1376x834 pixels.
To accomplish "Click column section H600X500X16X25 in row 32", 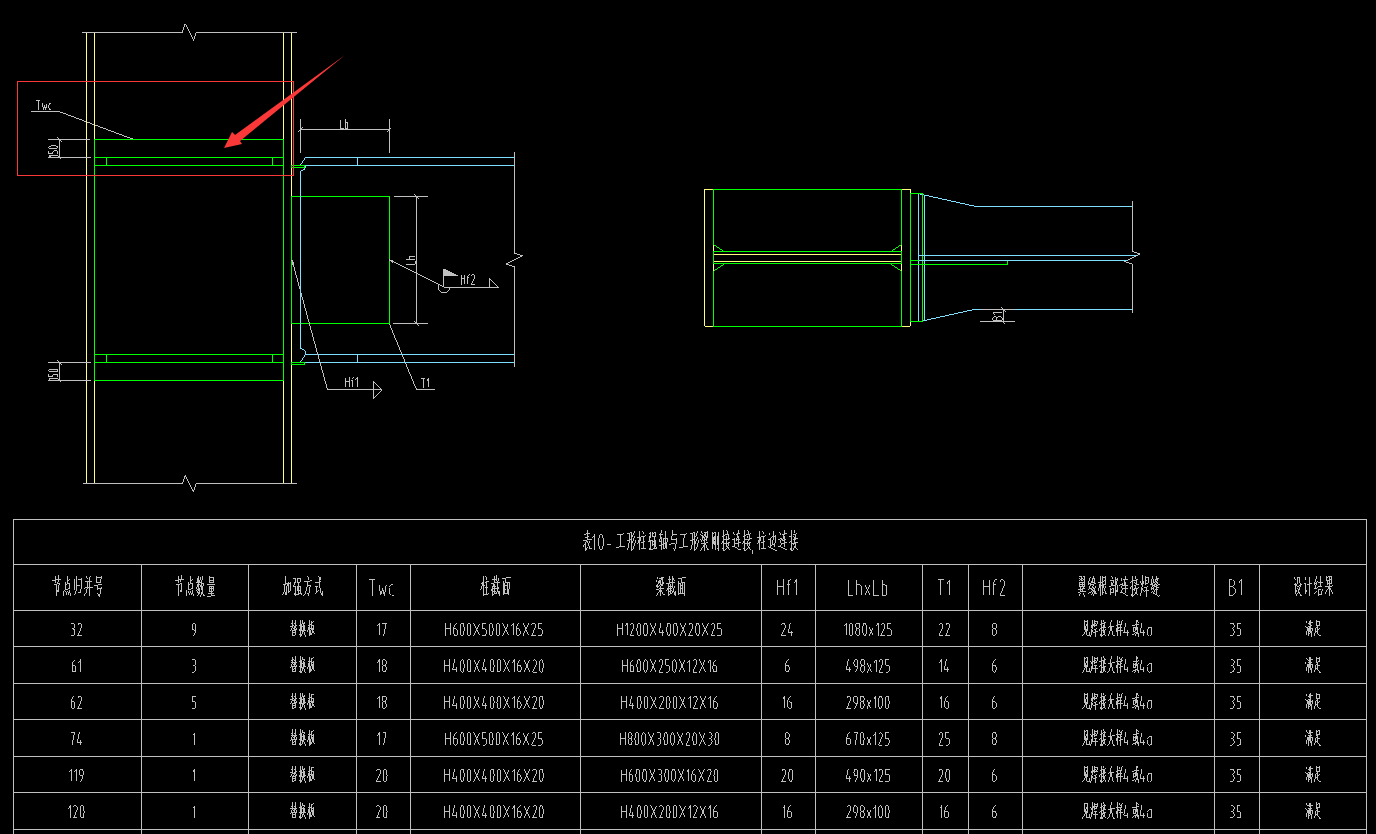I will tap(494, 630).
